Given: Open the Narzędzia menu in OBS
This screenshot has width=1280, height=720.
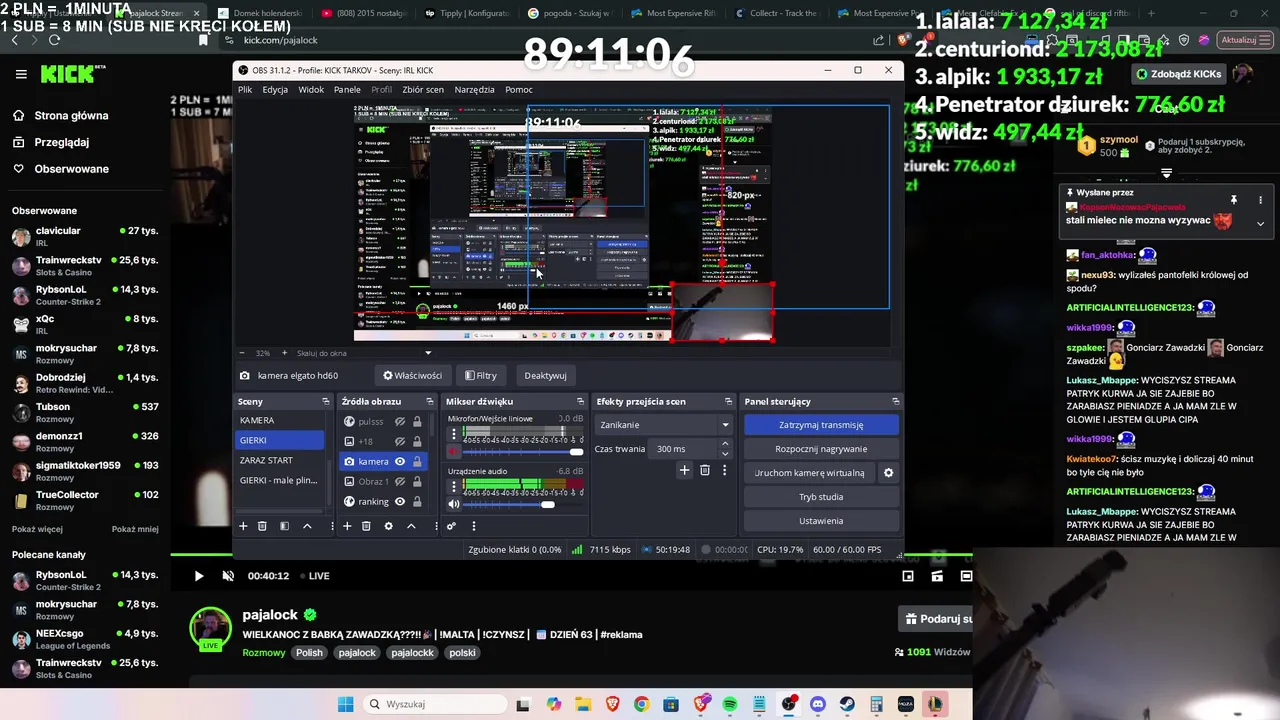Looking at the screenshot, I should 474,89.
